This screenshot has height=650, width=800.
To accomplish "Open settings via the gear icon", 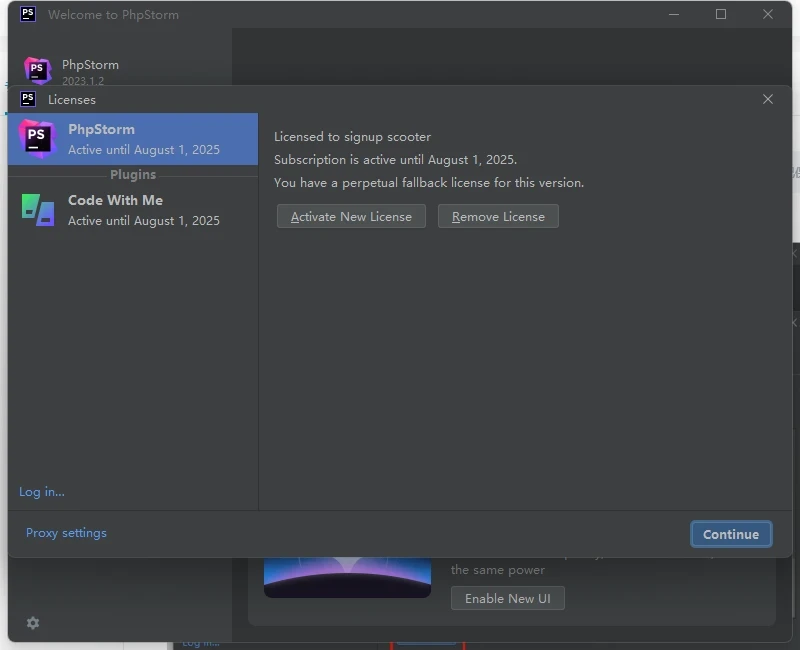I will (33, 623).
